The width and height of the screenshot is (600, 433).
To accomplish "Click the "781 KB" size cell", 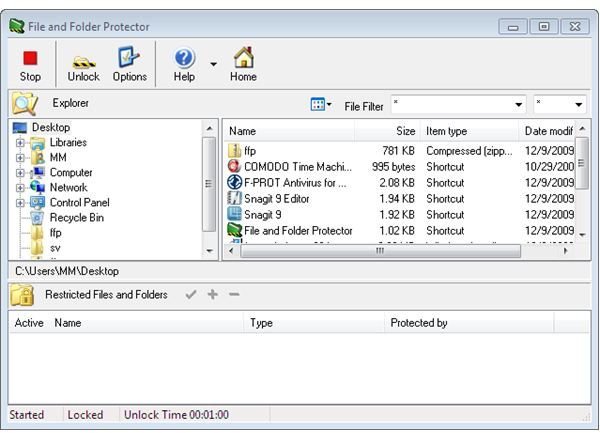I will [x=398, y=151].
